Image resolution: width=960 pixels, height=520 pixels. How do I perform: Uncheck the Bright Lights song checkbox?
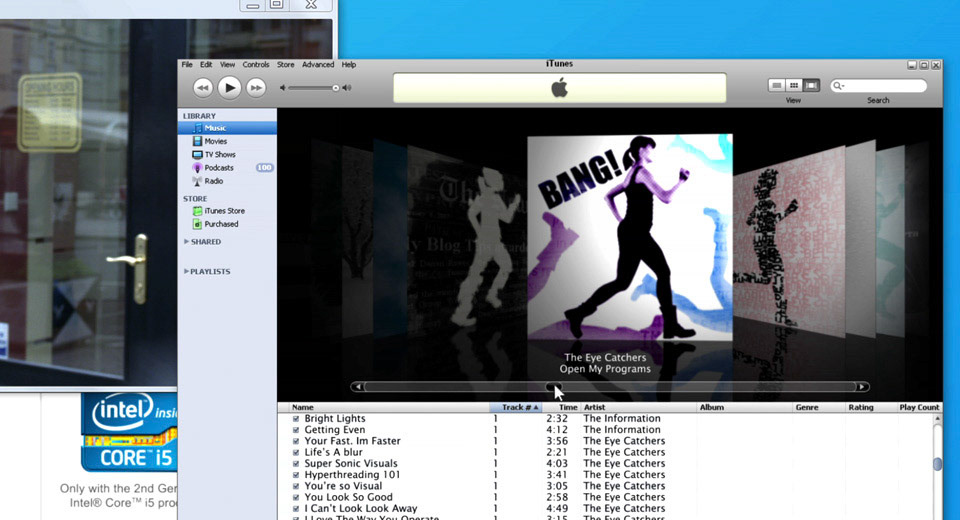(x=296, y=419)
